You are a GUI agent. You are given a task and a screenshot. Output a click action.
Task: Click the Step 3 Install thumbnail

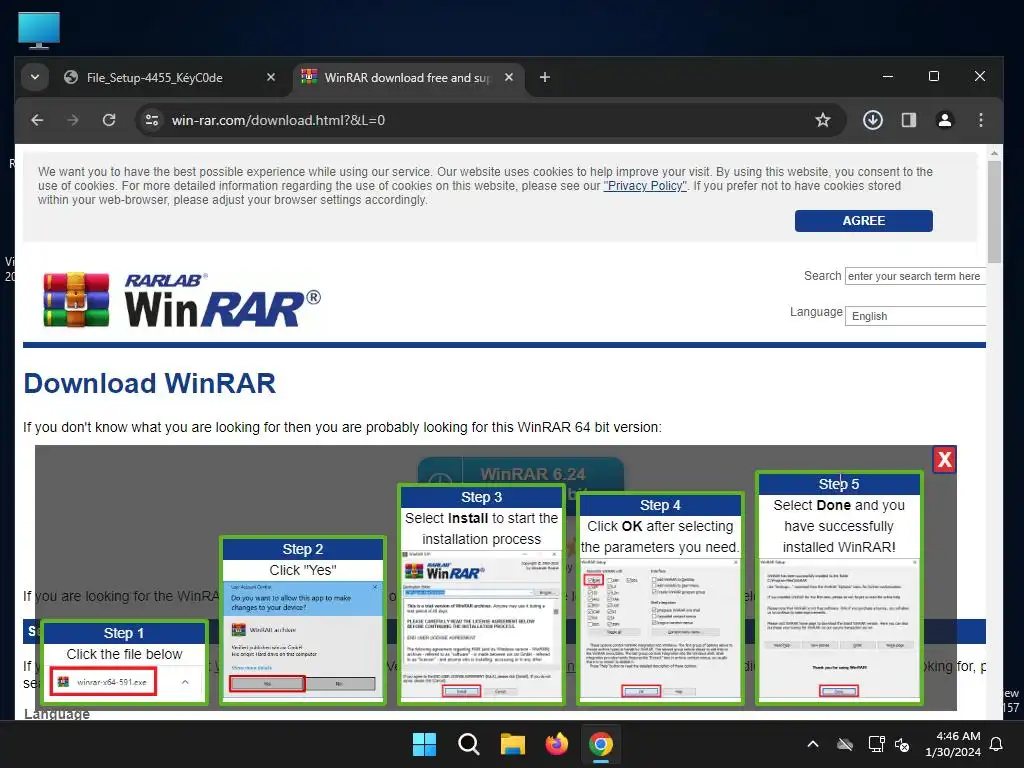coord(481,594)
